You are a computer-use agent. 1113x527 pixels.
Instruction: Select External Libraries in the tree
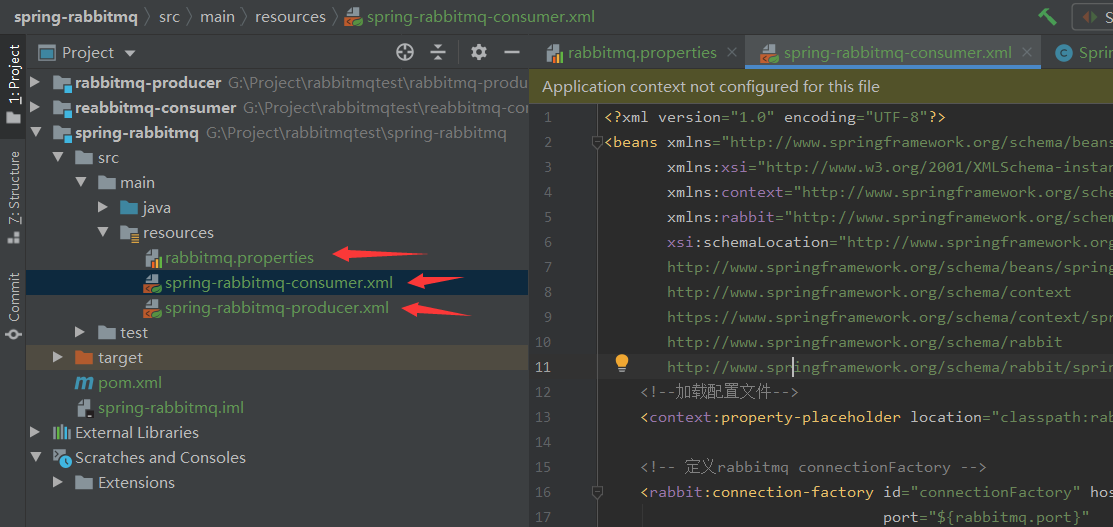click(137, 433)
